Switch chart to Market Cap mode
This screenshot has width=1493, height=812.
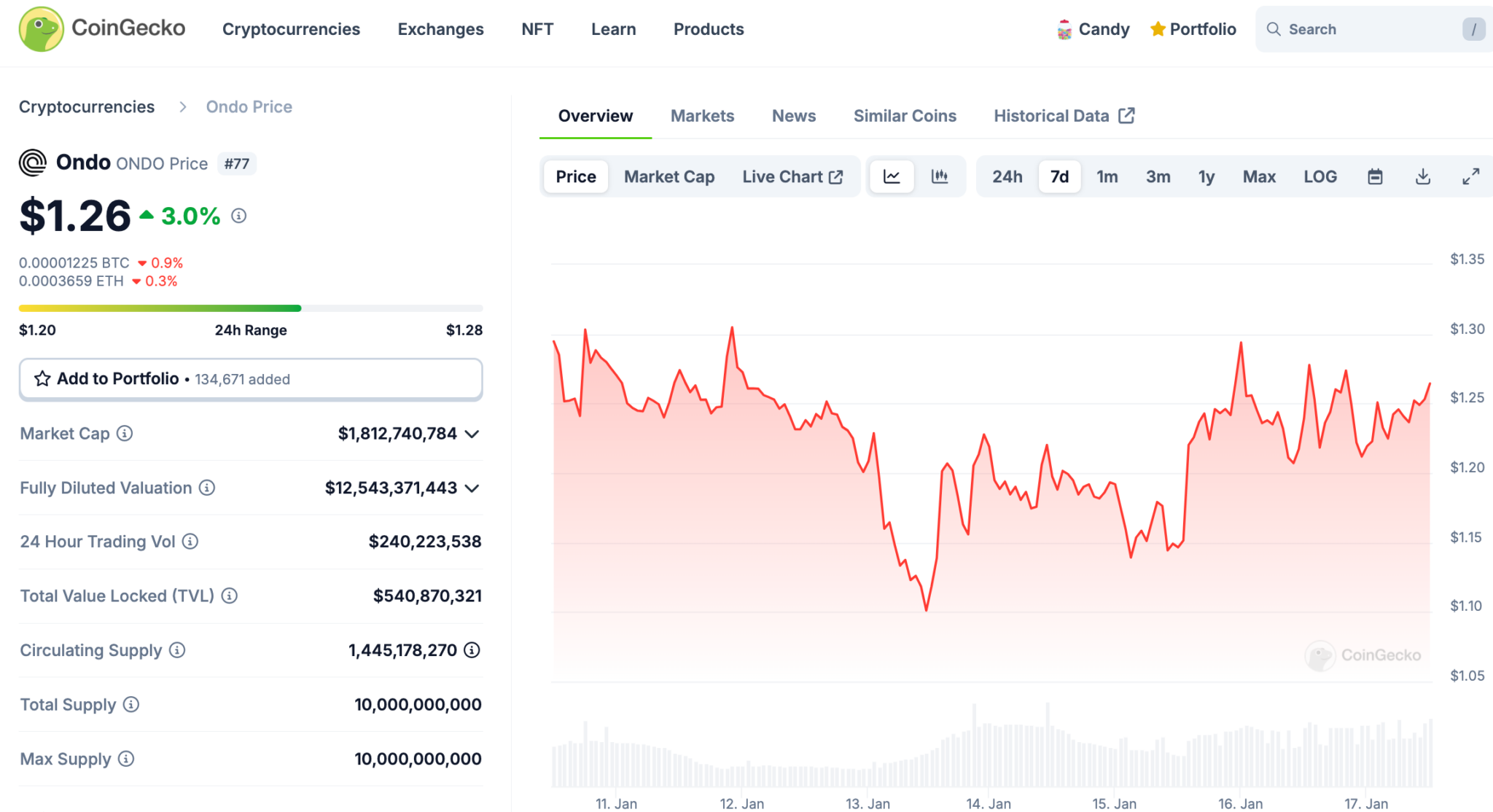coord(669,176)
